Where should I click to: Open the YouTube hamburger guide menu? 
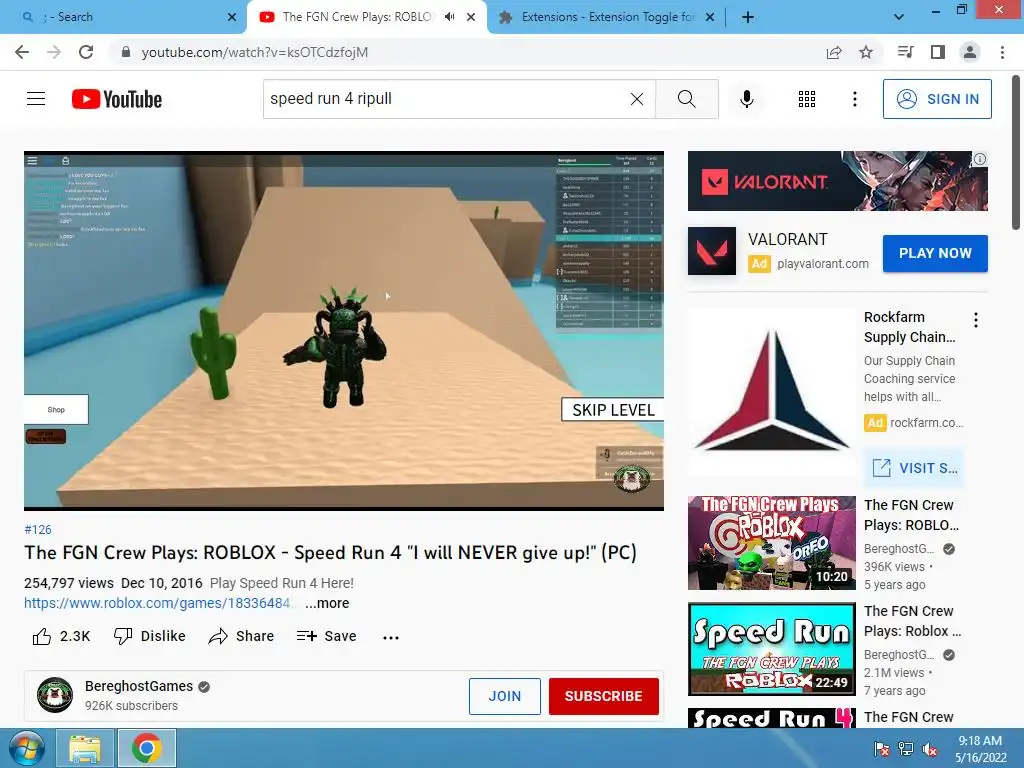coord(36,99)
